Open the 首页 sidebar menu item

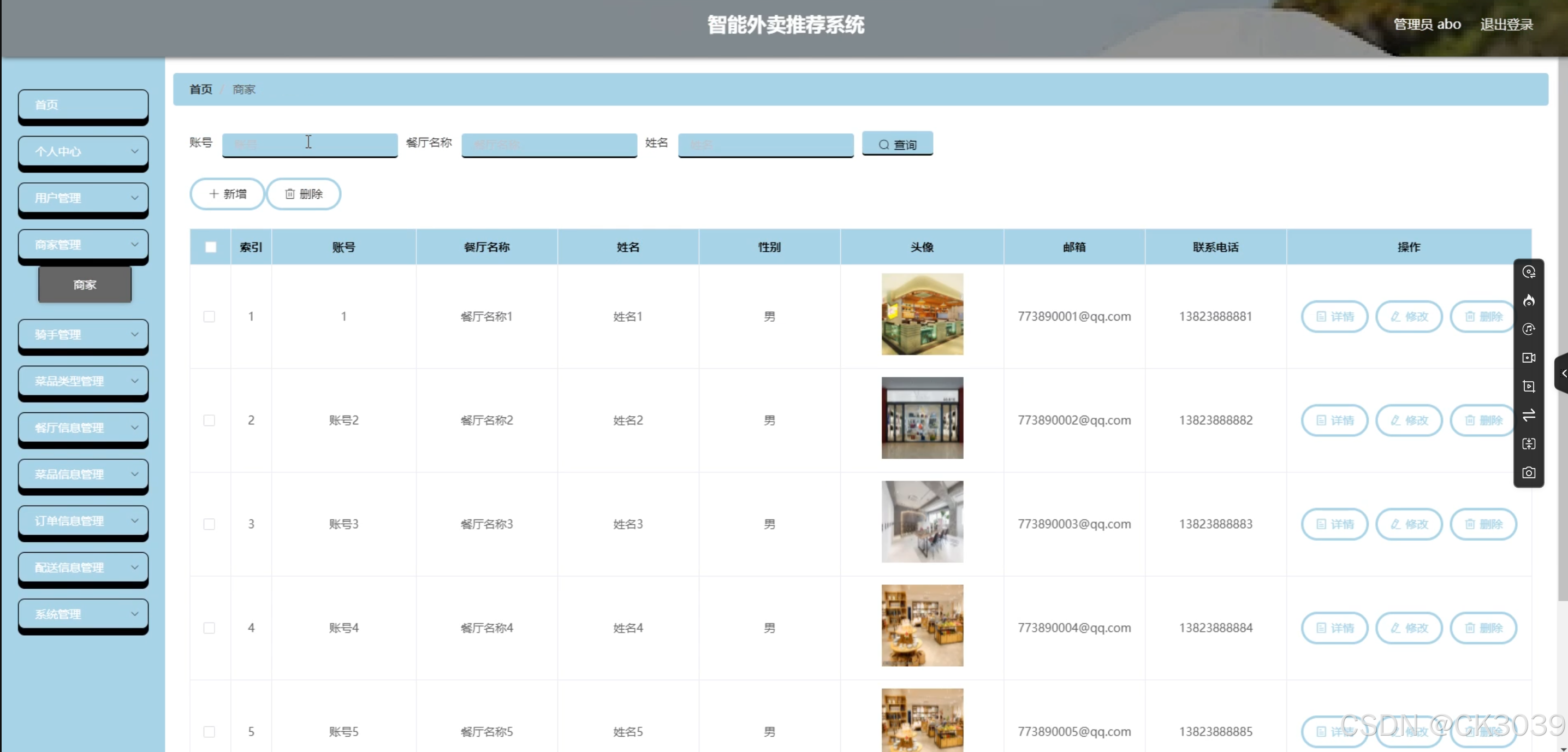point(84,105)
